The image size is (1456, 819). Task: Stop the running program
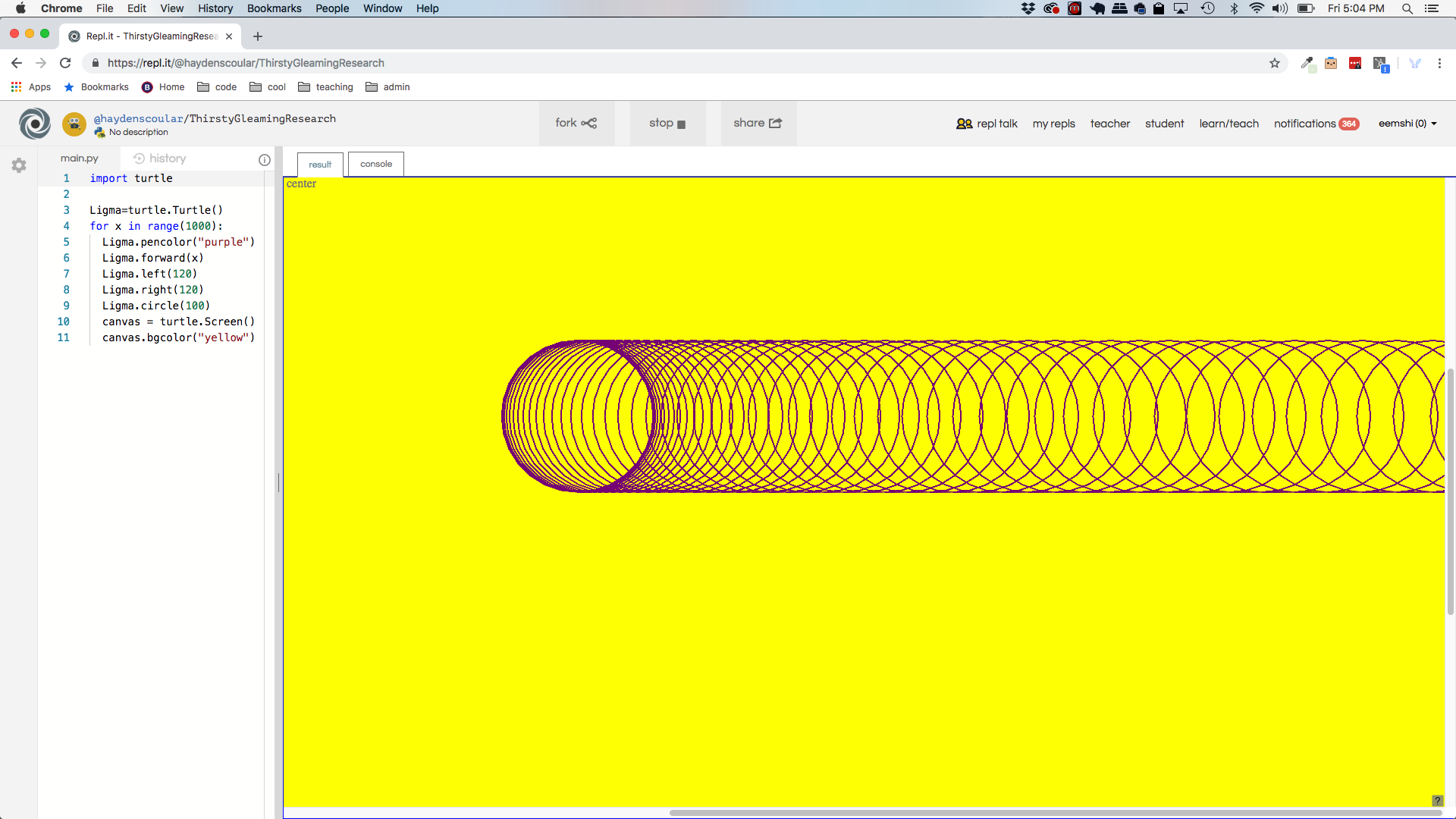pyautogui.click(x=667, y=124)
